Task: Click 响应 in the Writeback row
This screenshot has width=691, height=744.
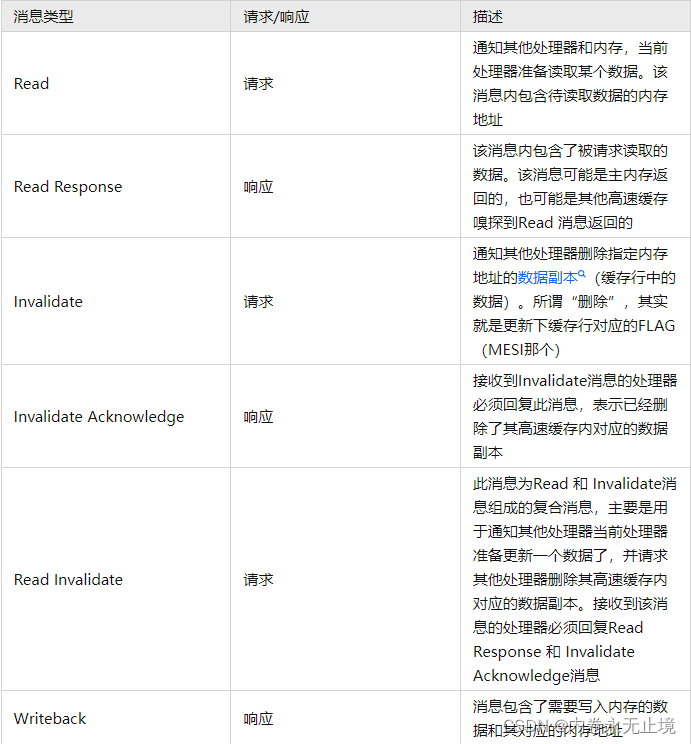Action: [x=259, y=718]
